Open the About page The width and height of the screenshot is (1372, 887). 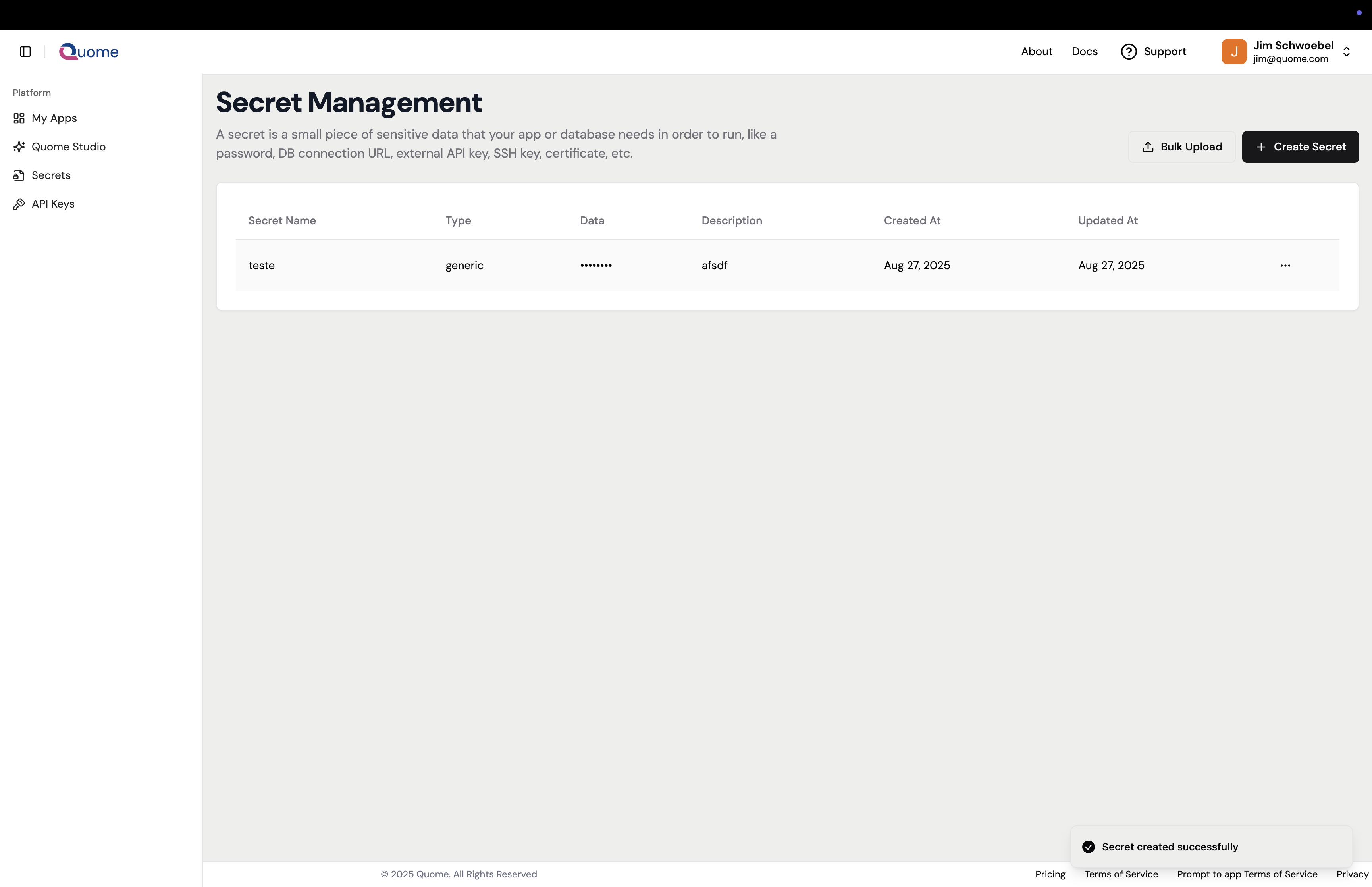click(x=1036, y=51)
